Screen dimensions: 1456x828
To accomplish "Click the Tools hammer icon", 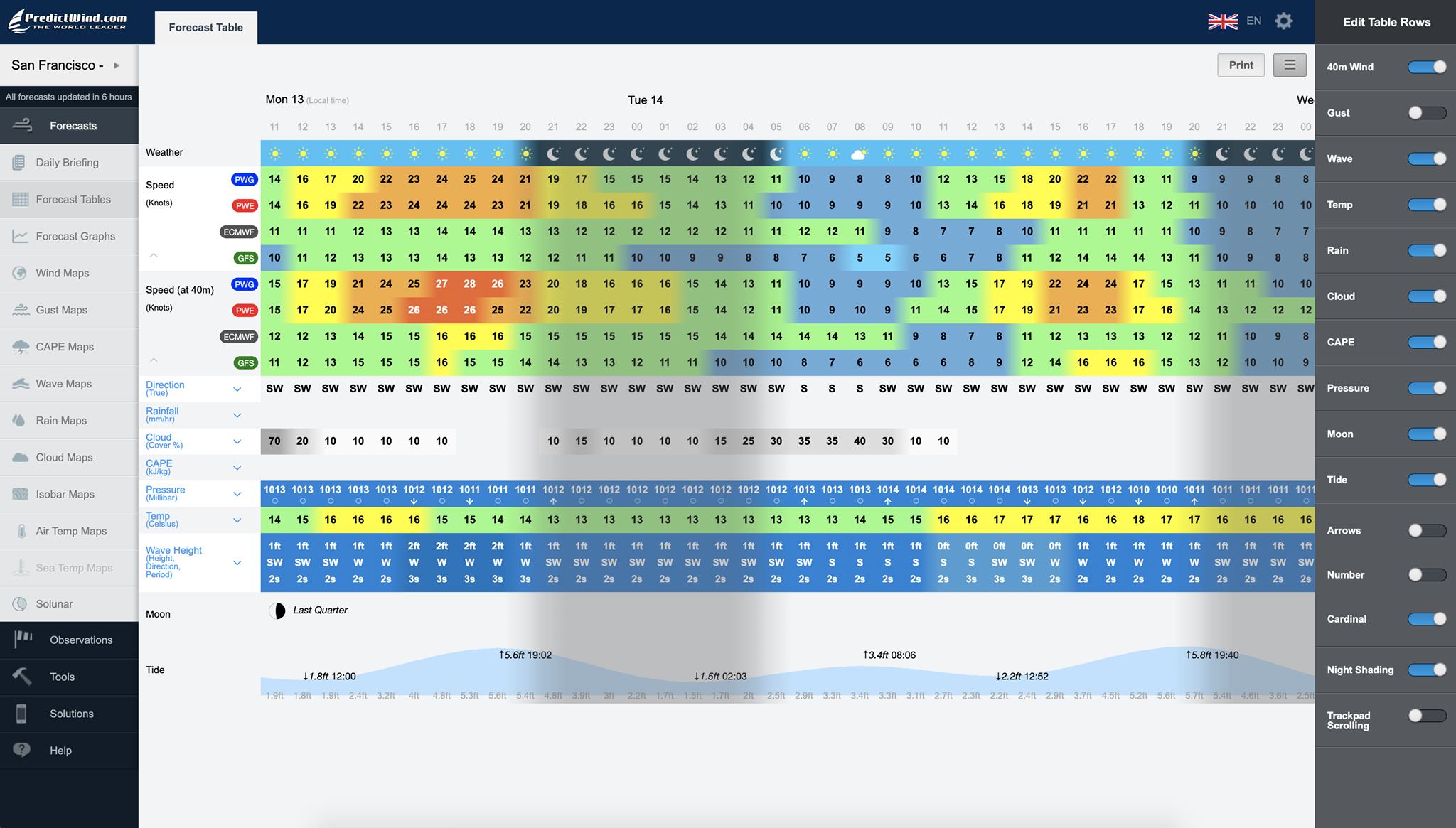I will point(22,677).
